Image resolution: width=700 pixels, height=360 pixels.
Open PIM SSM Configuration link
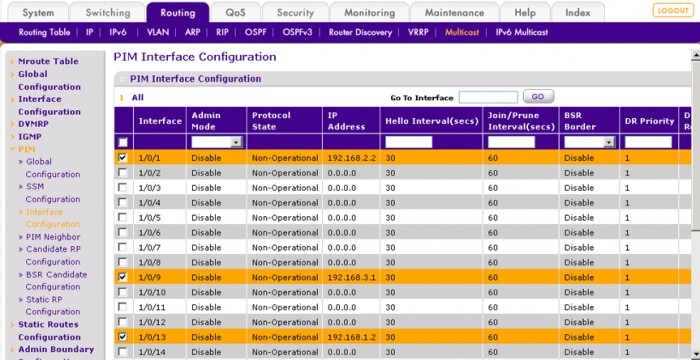pos(52,193)
